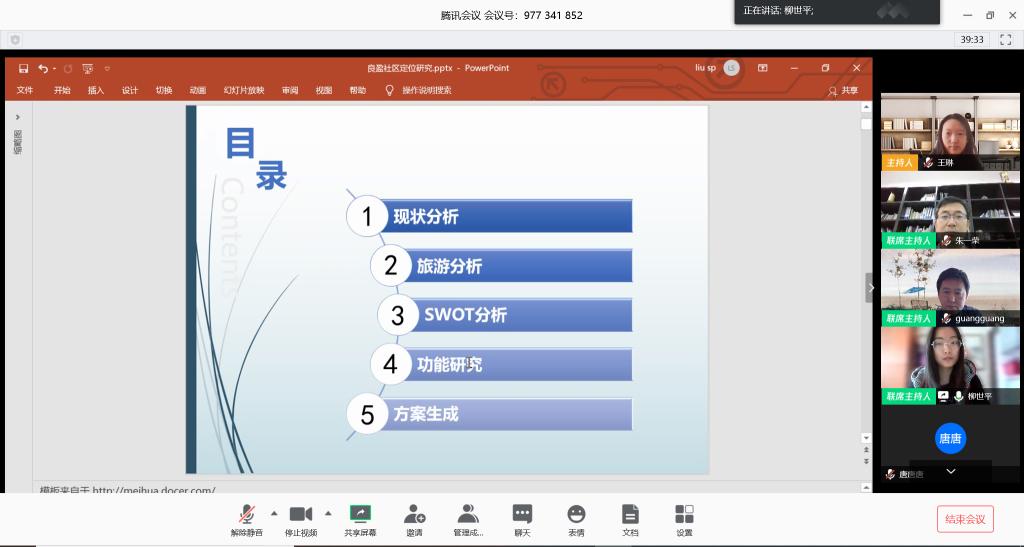
Task: Click the Emoji (表情) reactions icon
Action: (x=576, y=514)
